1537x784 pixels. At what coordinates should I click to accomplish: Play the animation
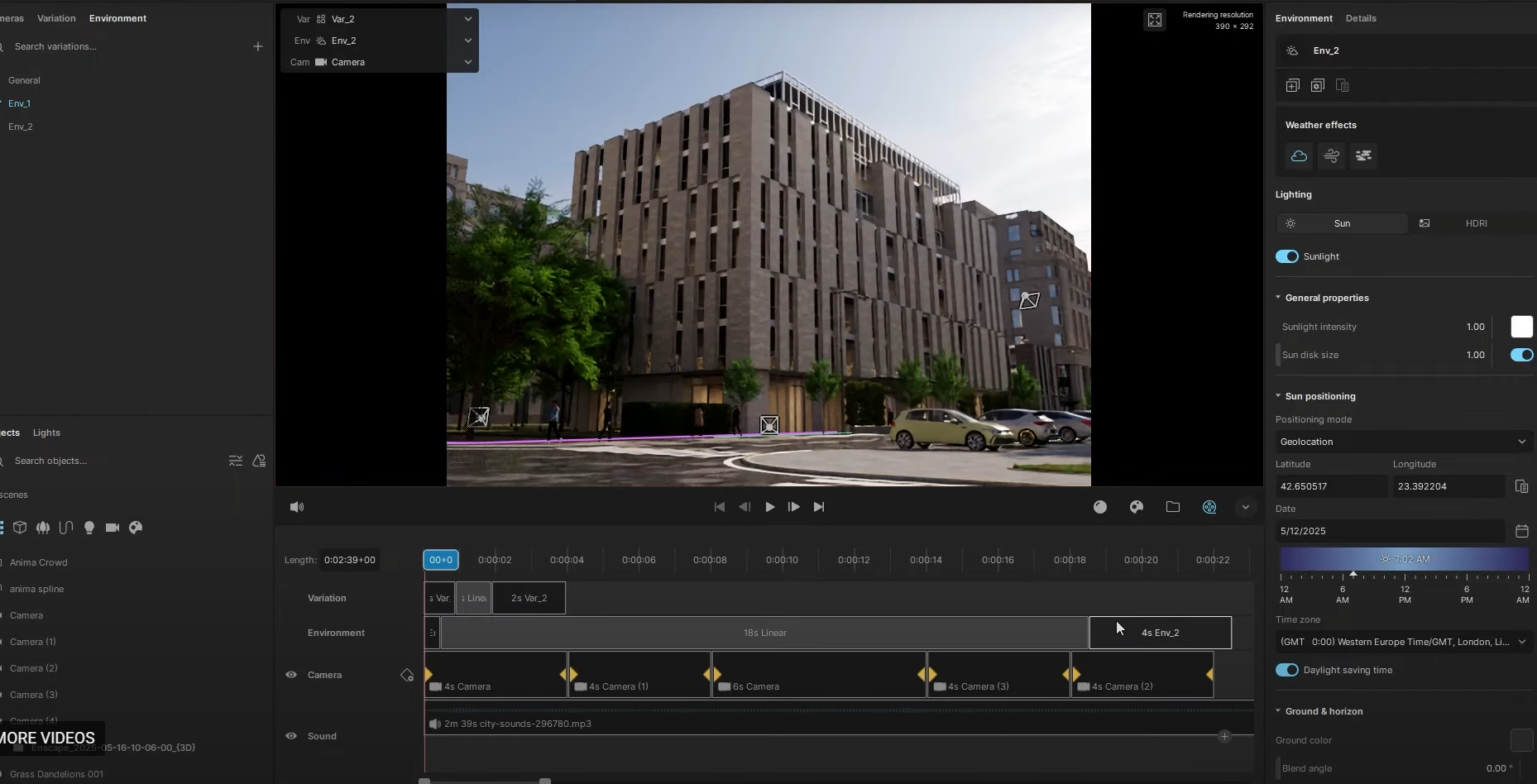pyautogui.click(x=770, y=507)
